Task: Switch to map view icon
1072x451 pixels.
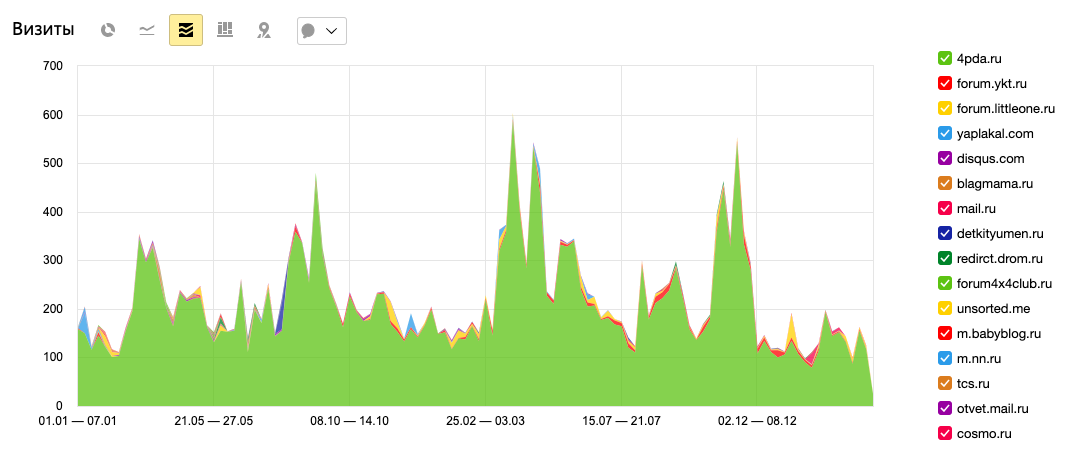Action: tap(264, 30)
